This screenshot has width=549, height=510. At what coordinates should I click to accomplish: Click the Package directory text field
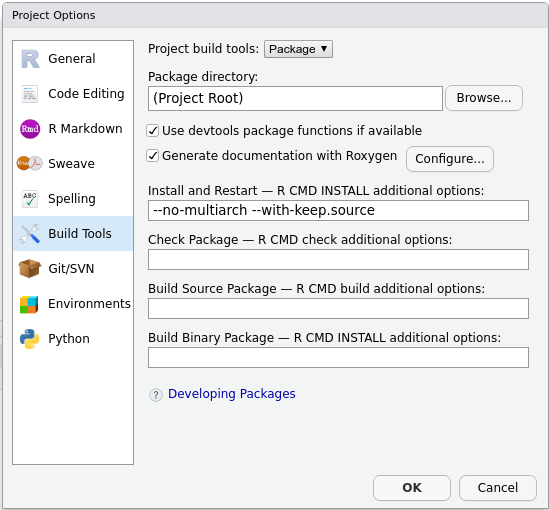[295, 98]
